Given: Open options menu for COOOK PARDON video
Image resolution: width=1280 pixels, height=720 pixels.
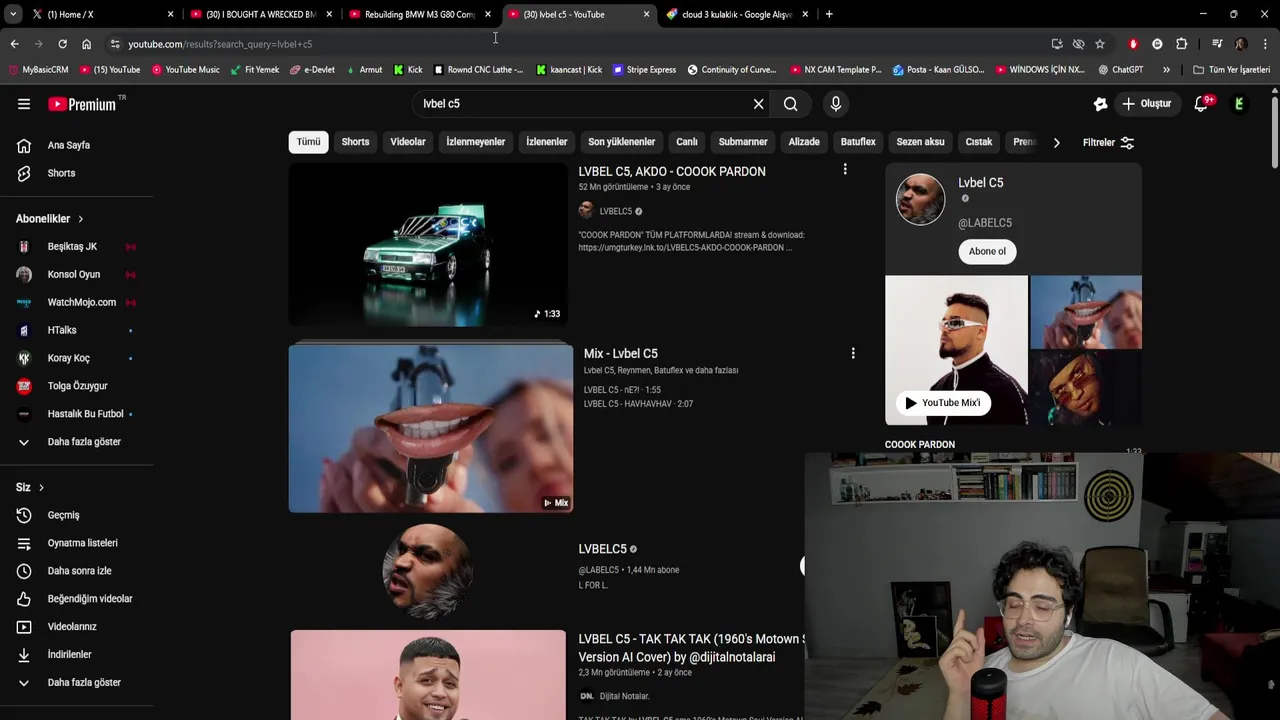Looking at the screenshot, I should [845, 170].
